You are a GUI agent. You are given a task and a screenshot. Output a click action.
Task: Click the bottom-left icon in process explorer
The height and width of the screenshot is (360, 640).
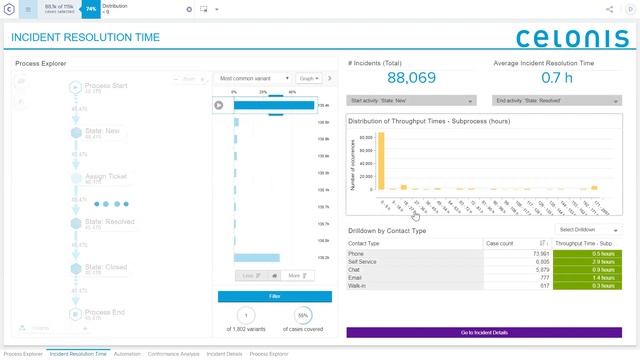pyautogui.click(x=22, y=328)
